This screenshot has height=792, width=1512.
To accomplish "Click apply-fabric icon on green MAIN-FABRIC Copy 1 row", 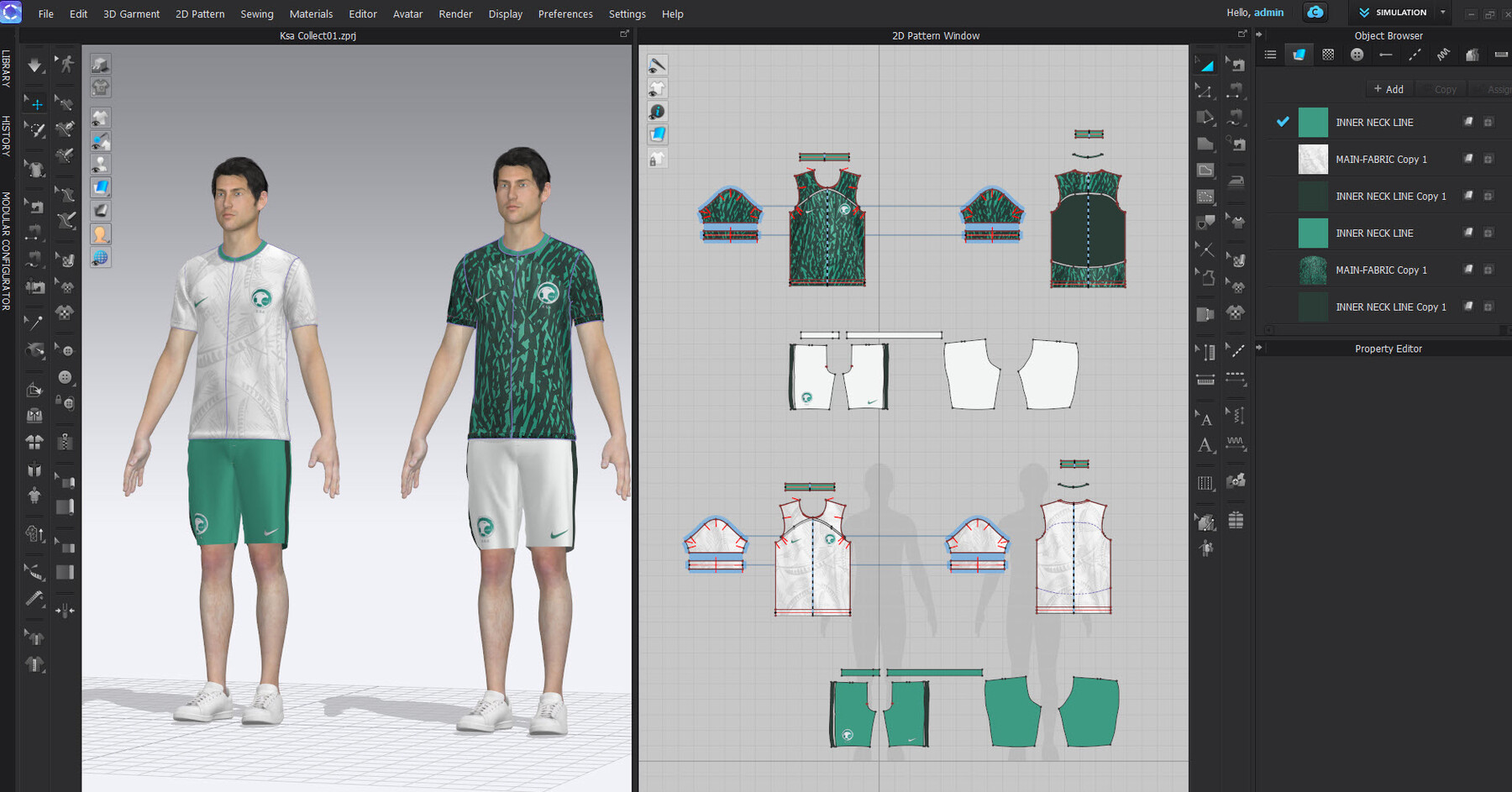I will click(1468, 270).
